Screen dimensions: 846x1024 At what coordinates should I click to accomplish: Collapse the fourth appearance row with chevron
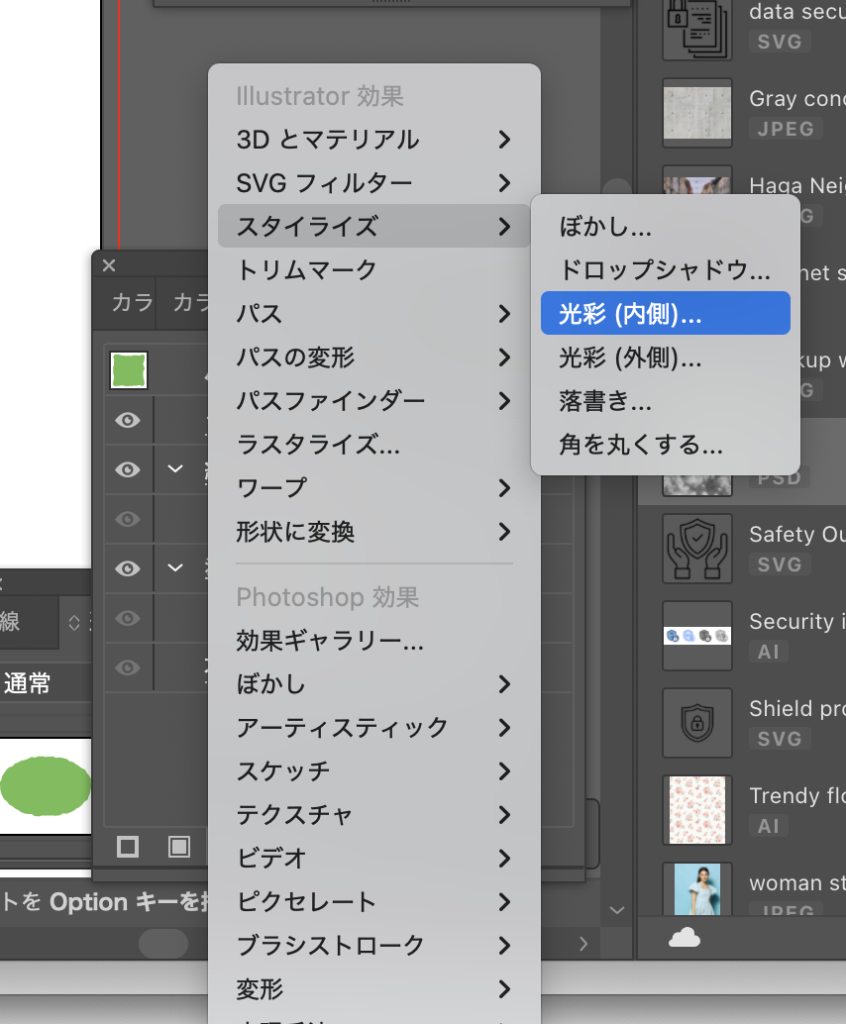[x=176, y=568]
